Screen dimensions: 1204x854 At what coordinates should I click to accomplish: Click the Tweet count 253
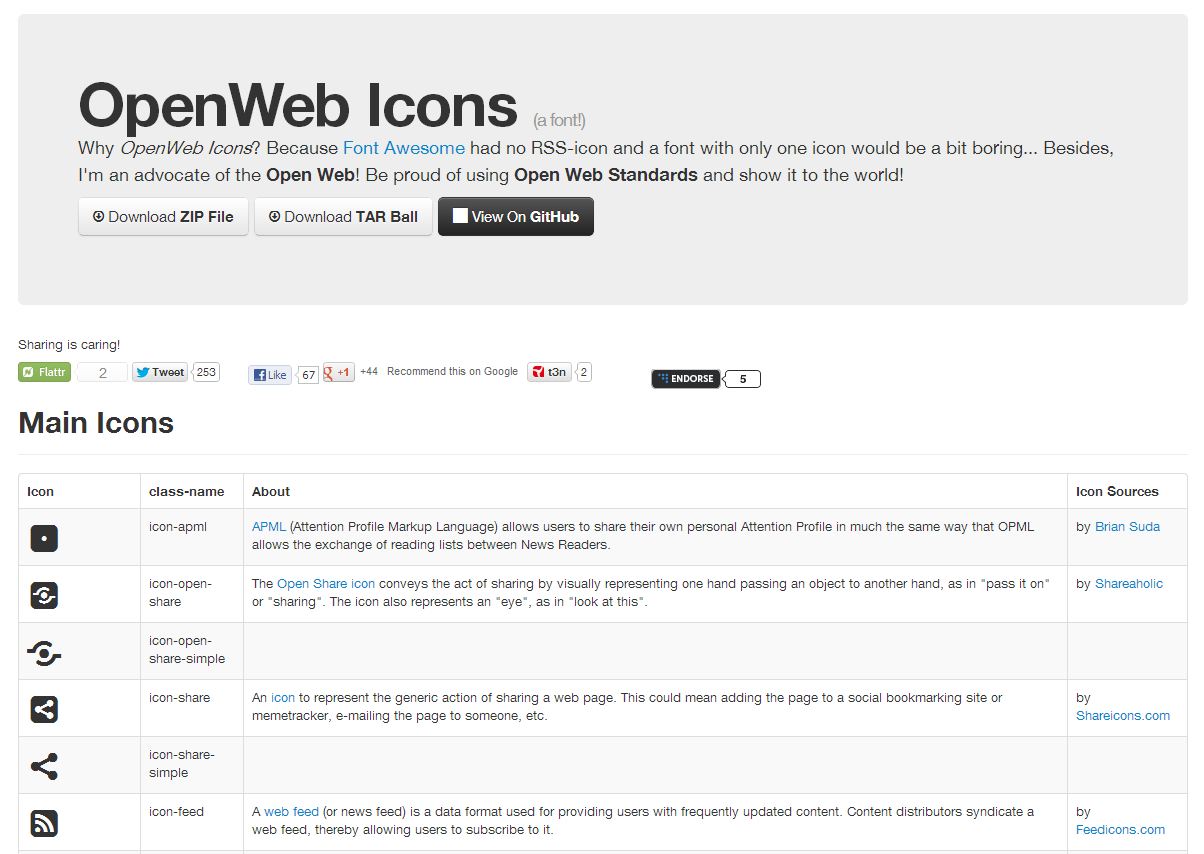click(206, 372)
